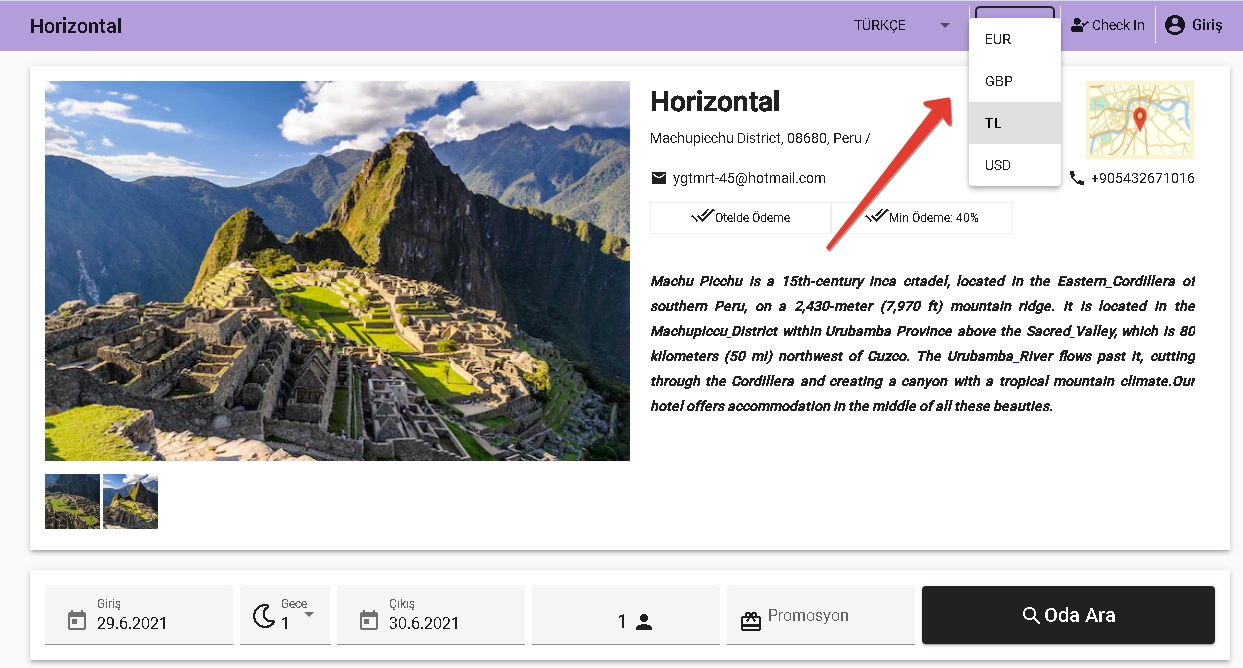Image resolution: width=1243 pixels, height=668 pixels.
Task: Click the Giriş account avatar icon
Action: tap(1175, 25)
